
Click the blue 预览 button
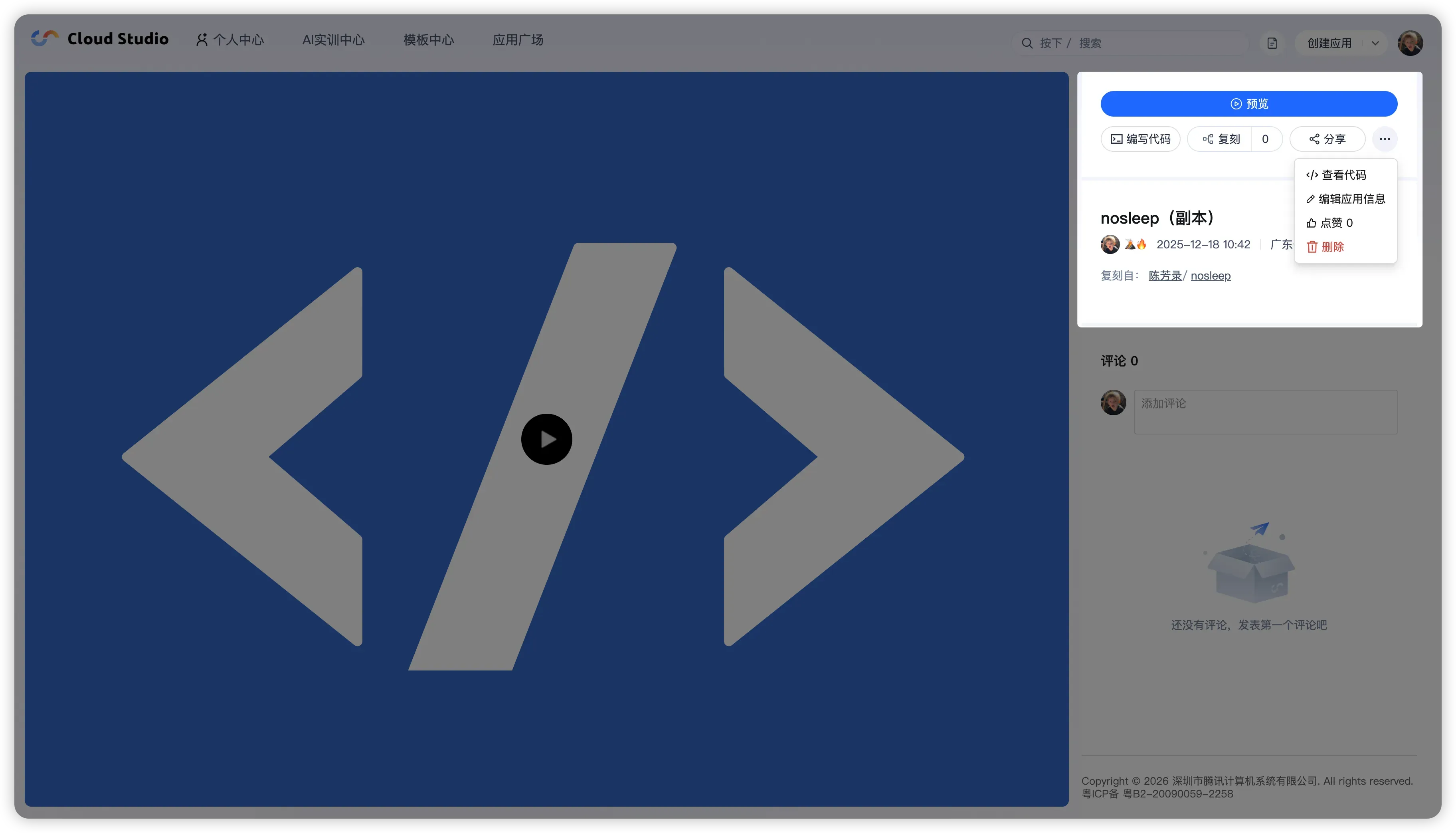coord(1248,103)
